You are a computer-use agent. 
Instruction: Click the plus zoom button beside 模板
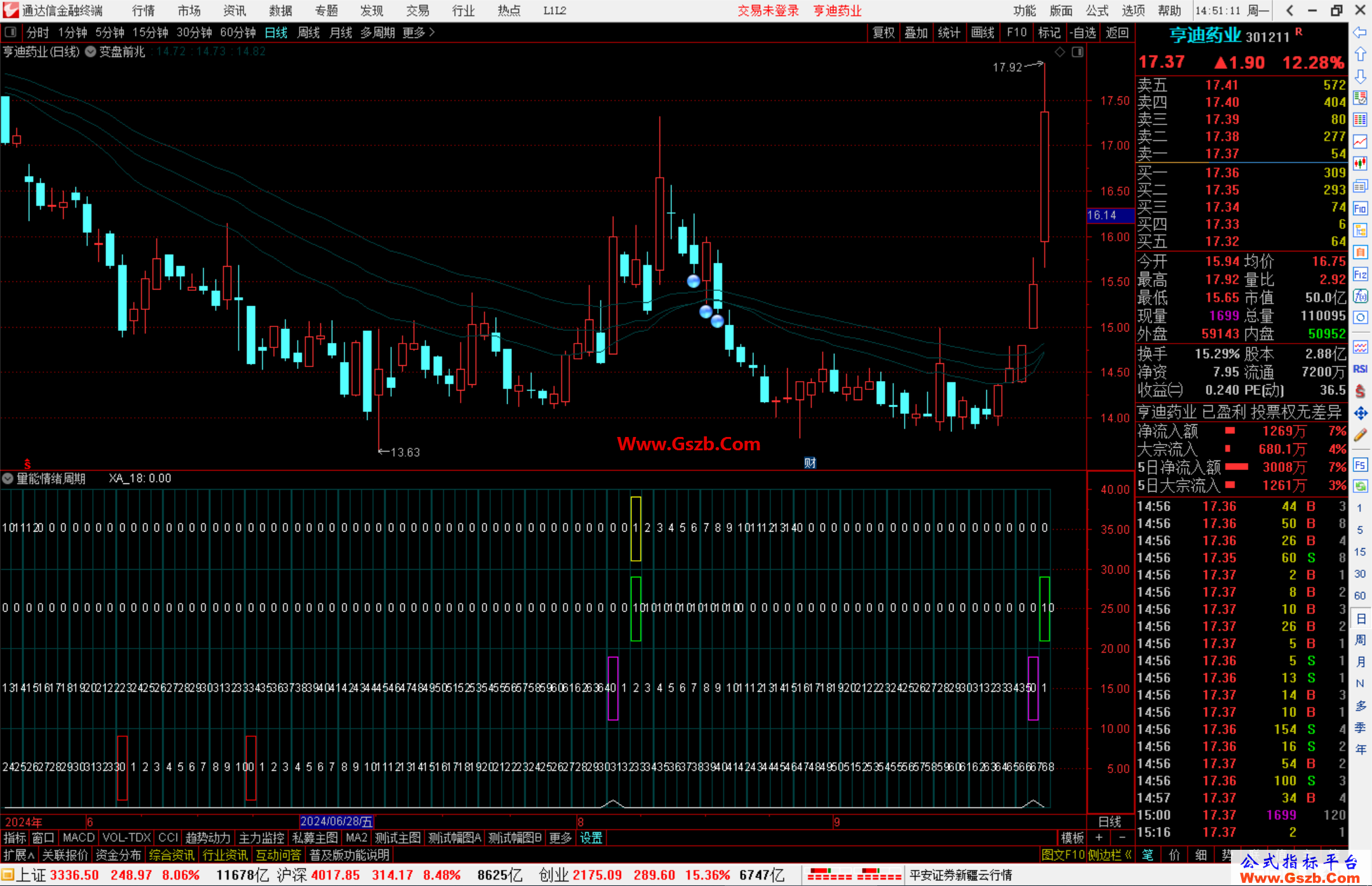click(x=1099, y=838)
